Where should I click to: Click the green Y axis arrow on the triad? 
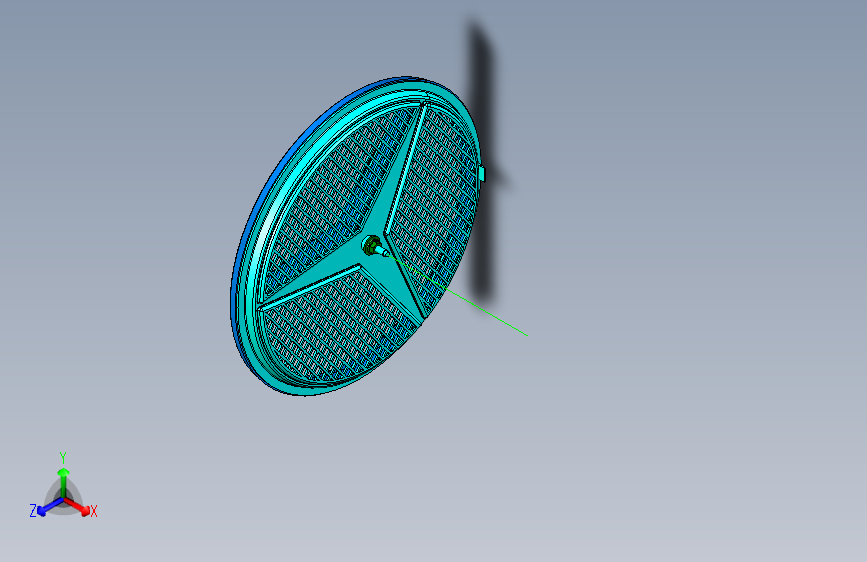point(64,482)
